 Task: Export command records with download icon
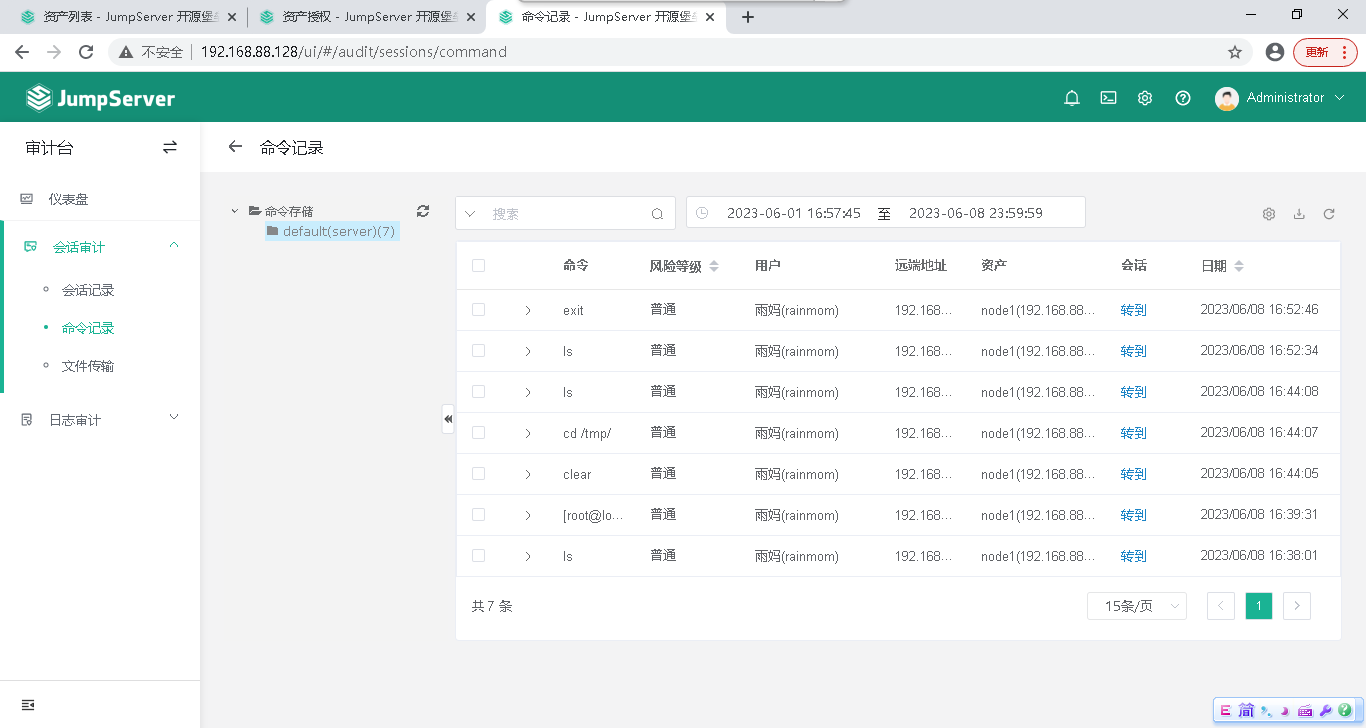tap(1299, 214)
